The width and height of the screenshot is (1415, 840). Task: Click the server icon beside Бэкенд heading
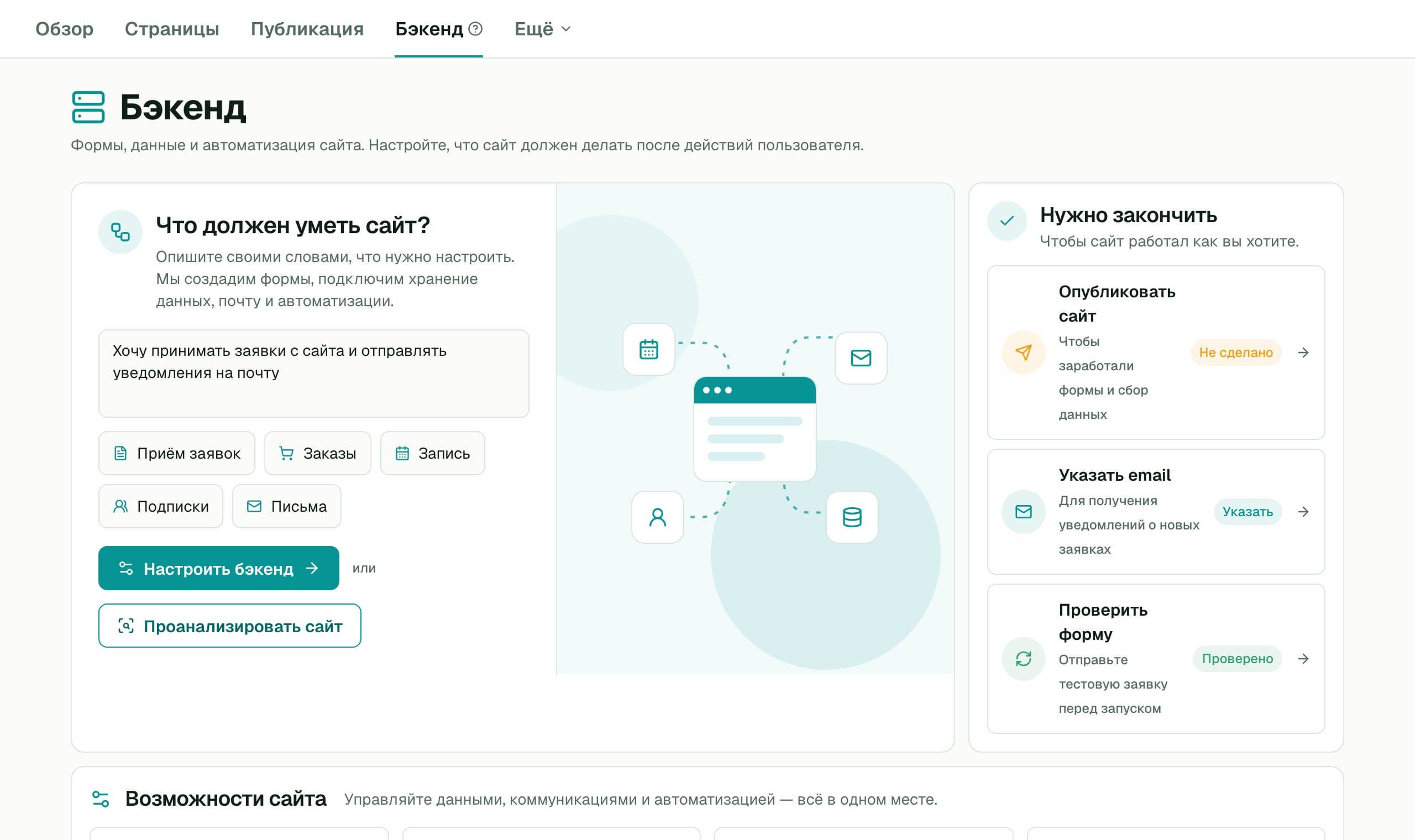point(88,107)
